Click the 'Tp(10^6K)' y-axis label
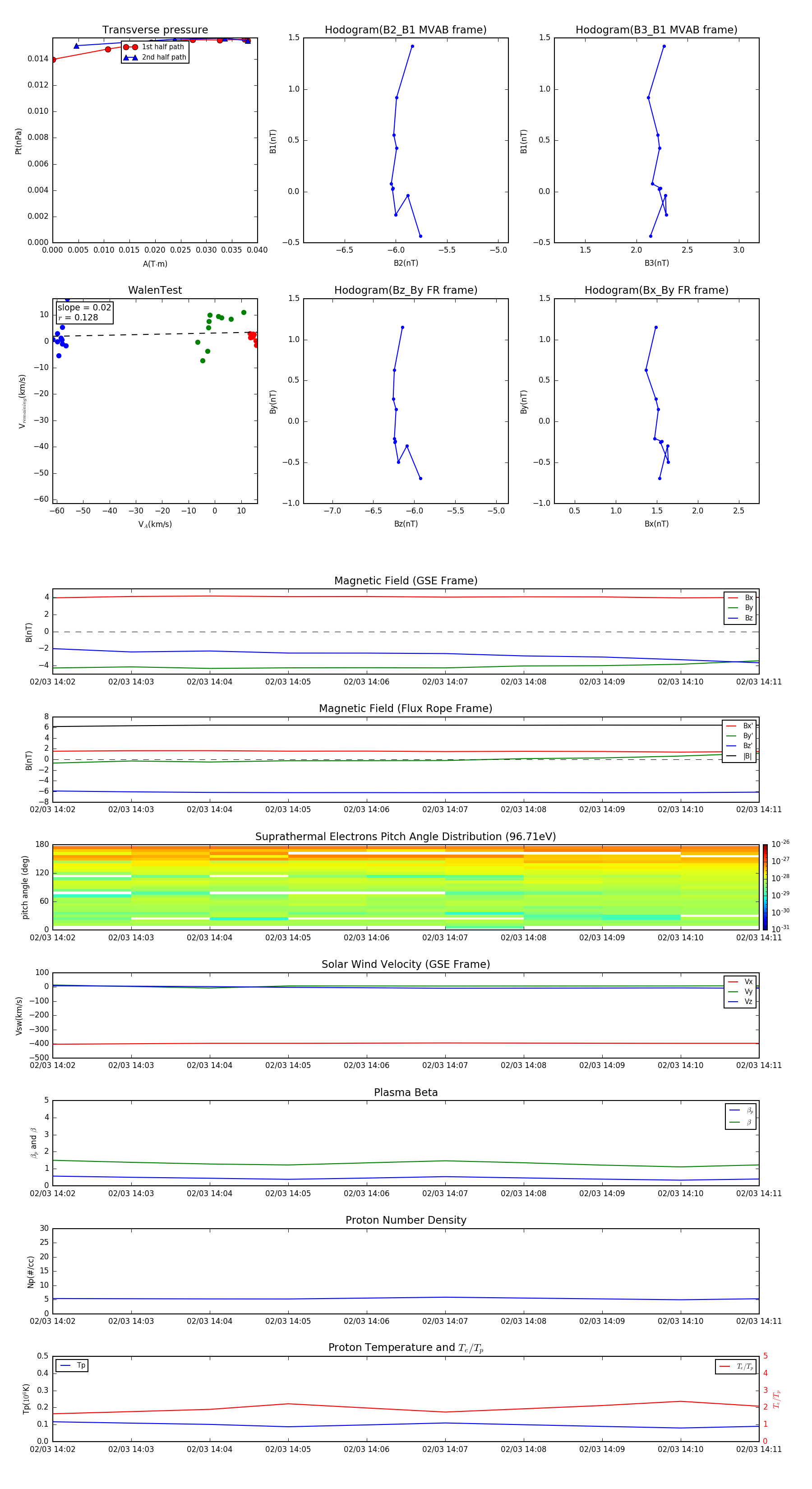The width and height of the screenshot is (812, 1489). (26, 1399)
